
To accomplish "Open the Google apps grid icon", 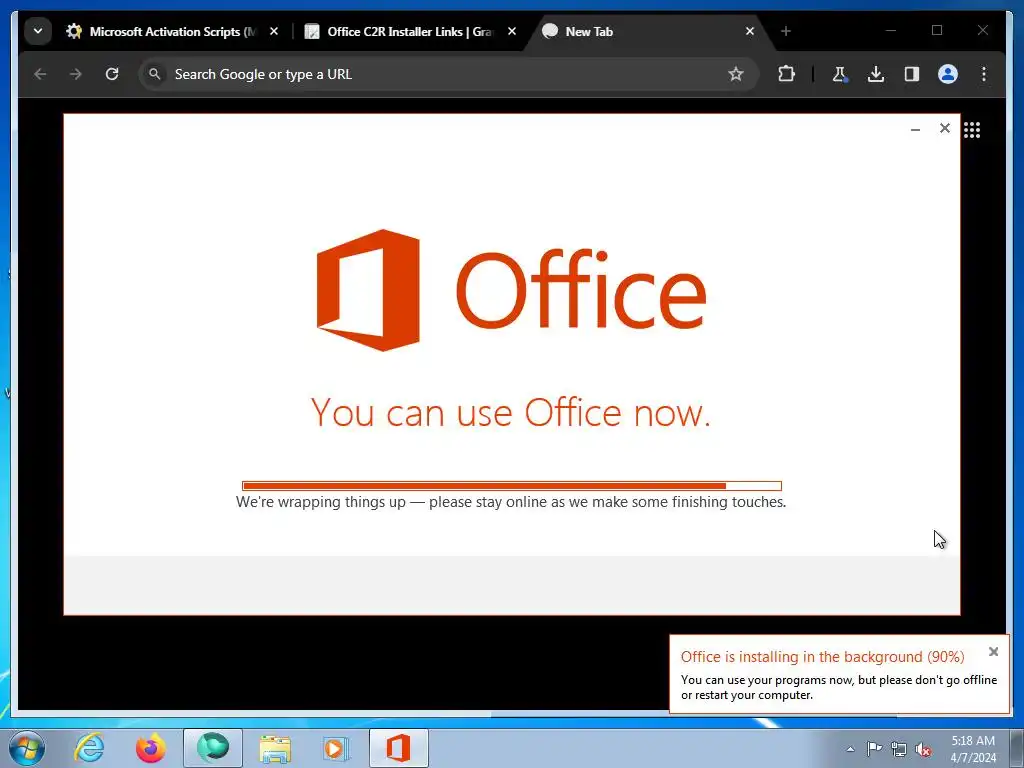I will click(972, 130).
